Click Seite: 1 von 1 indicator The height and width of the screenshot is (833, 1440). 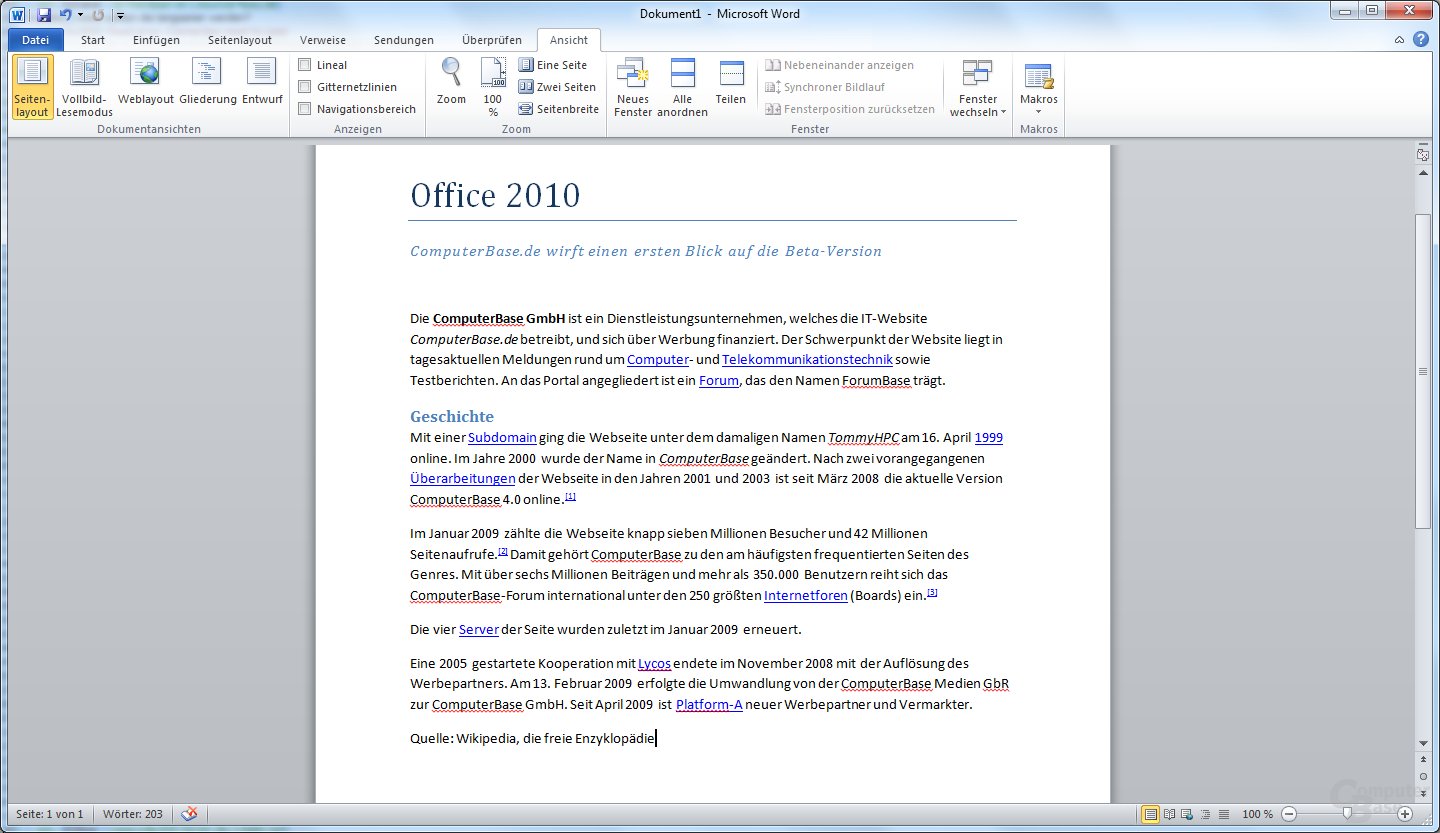coord(49,814)
